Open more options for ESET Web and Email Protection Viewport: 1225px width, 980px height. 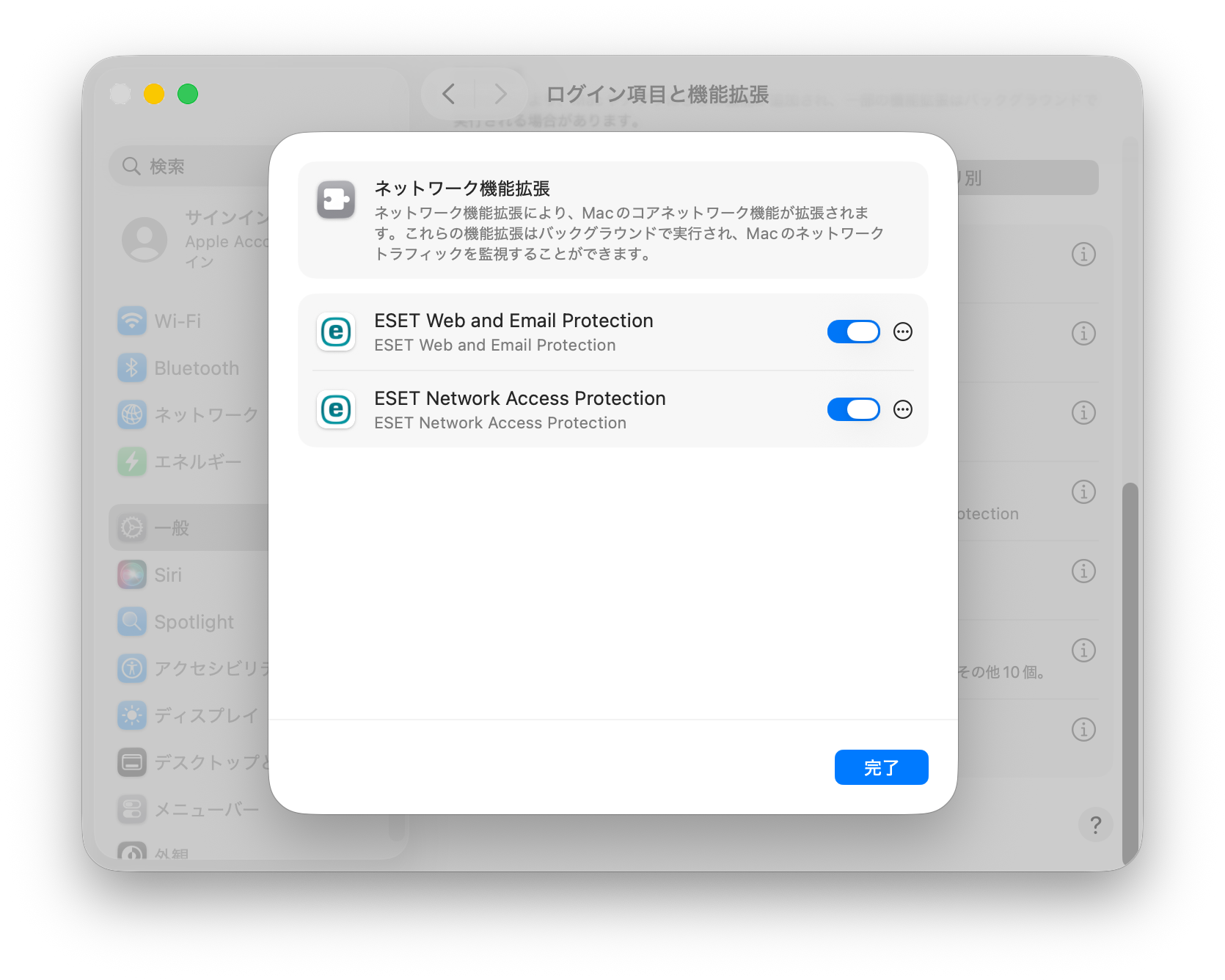tap(903, 332)
